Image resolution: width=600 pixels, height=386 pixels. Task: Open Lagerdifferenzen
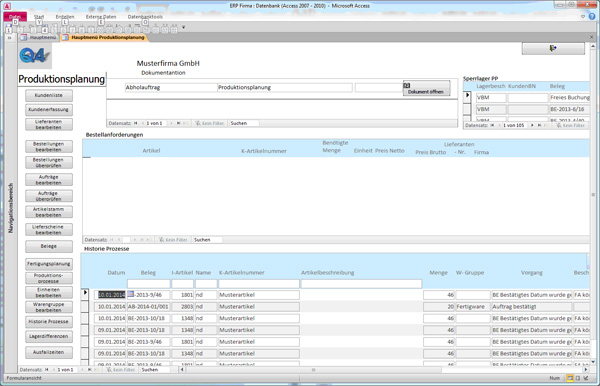pos(49,336)
